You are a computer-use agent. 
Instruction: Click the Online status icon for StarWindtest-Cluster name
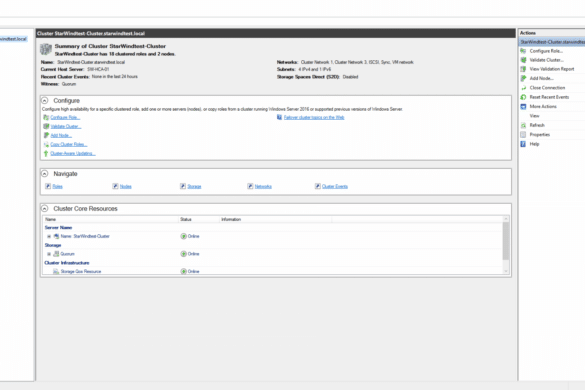(184, 236)
